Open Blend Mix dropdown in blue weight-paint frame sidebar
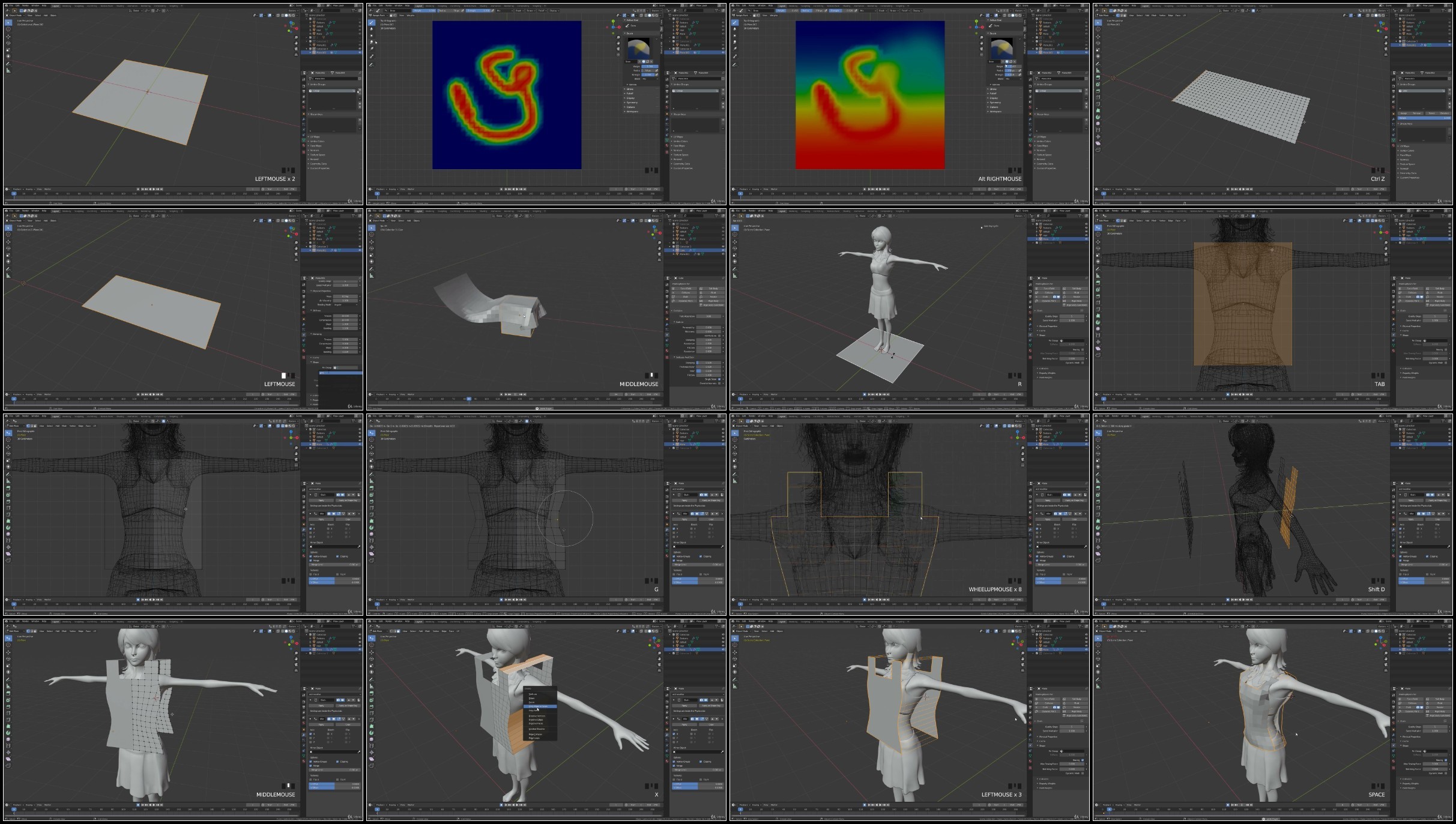This screenshot has width=1456, height=824. click(x=650, y=79)
